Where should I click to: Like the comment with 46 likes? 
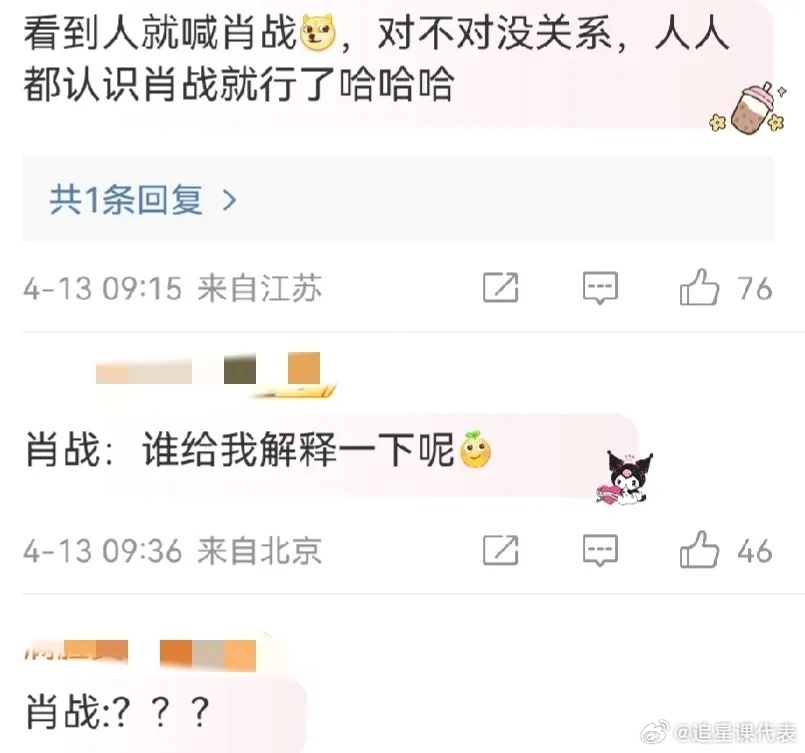699,550
